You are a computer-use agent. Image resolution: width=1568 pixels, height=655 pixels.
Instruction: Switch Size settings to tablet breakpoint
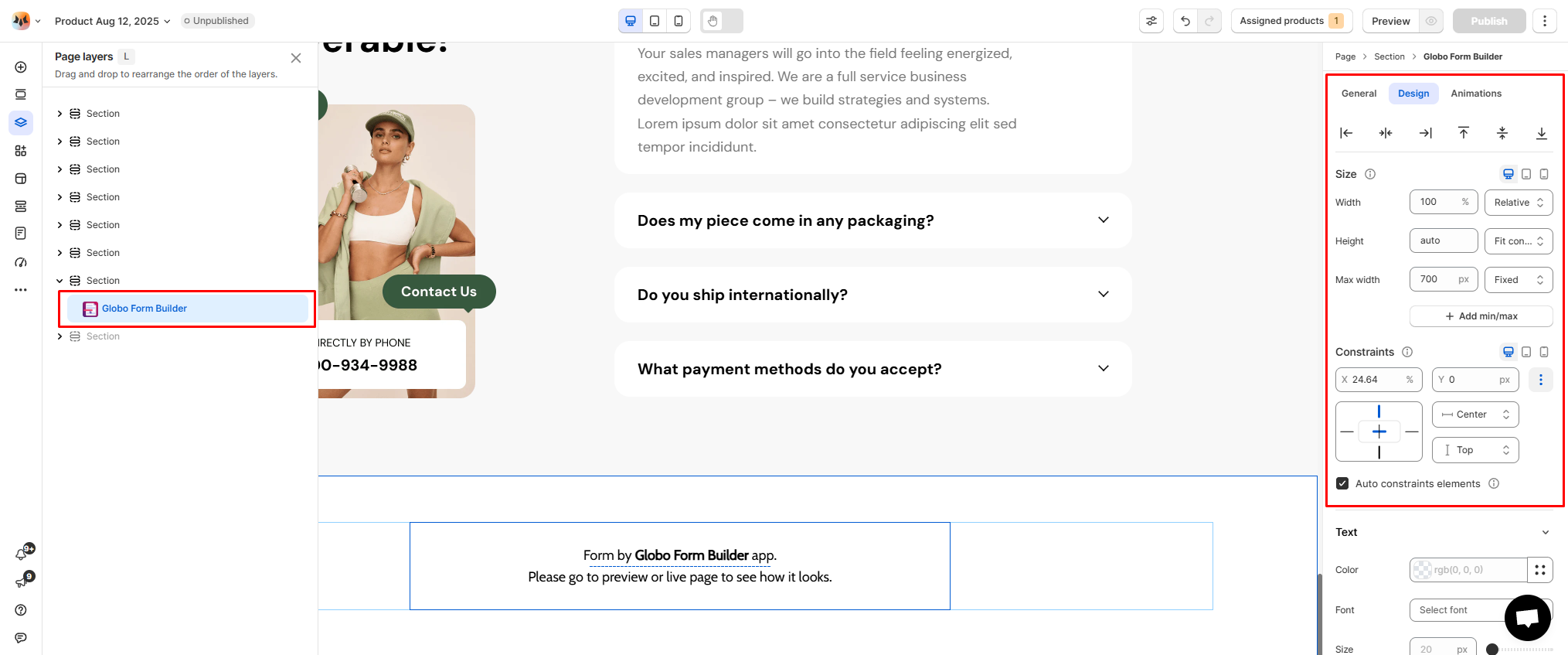1526,174
